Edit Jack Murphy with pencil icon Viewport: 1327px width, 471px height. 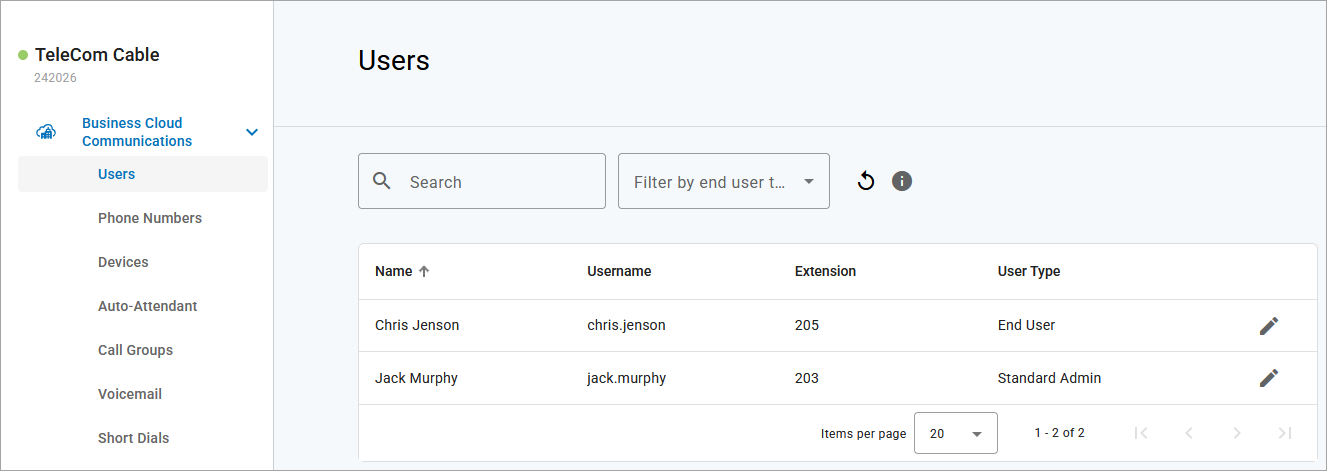pyautogui.click(x=1269, y=377)
